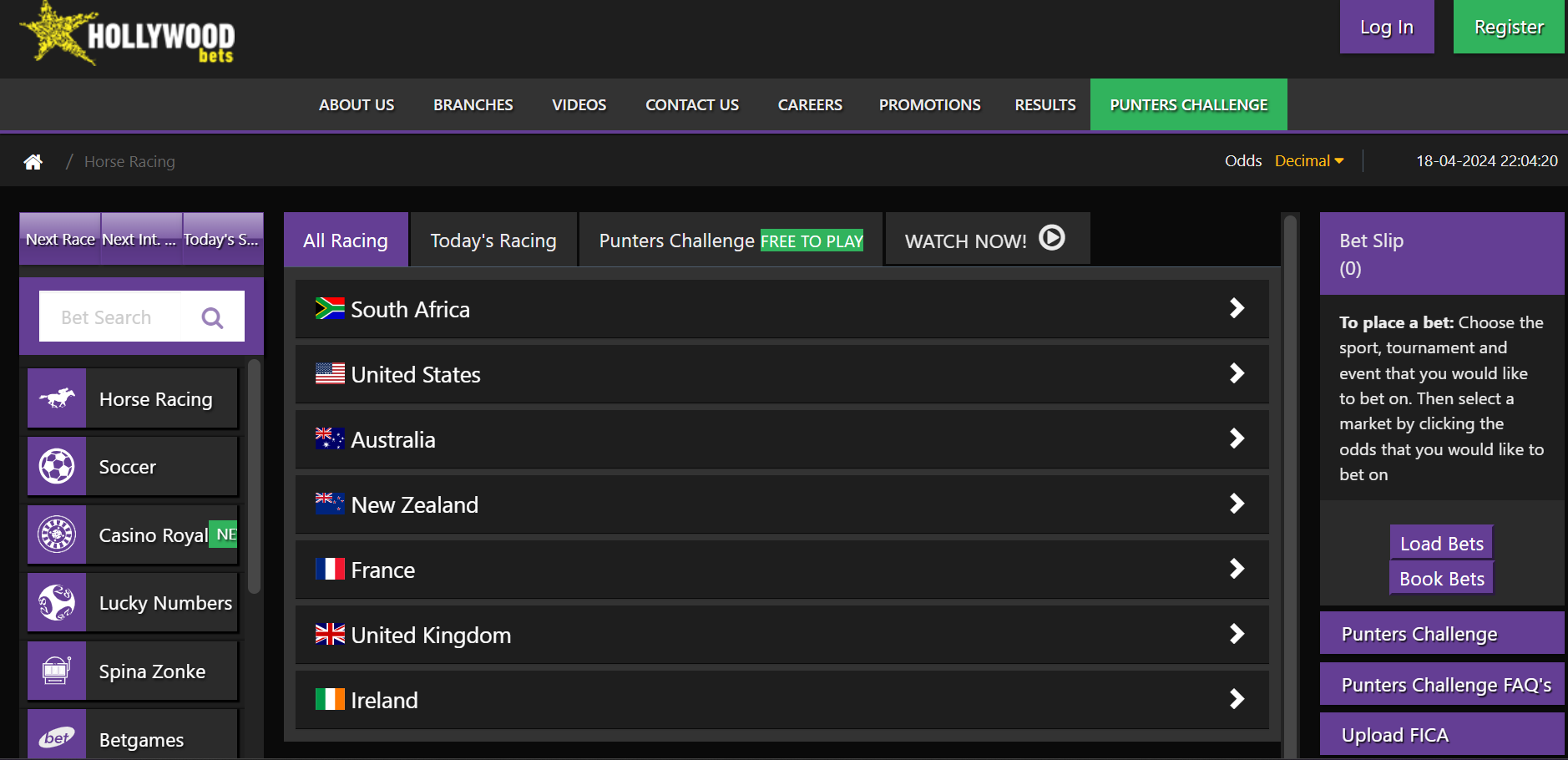Select the Betgames logo icon
1568x760 pixels.
point(57,737)
